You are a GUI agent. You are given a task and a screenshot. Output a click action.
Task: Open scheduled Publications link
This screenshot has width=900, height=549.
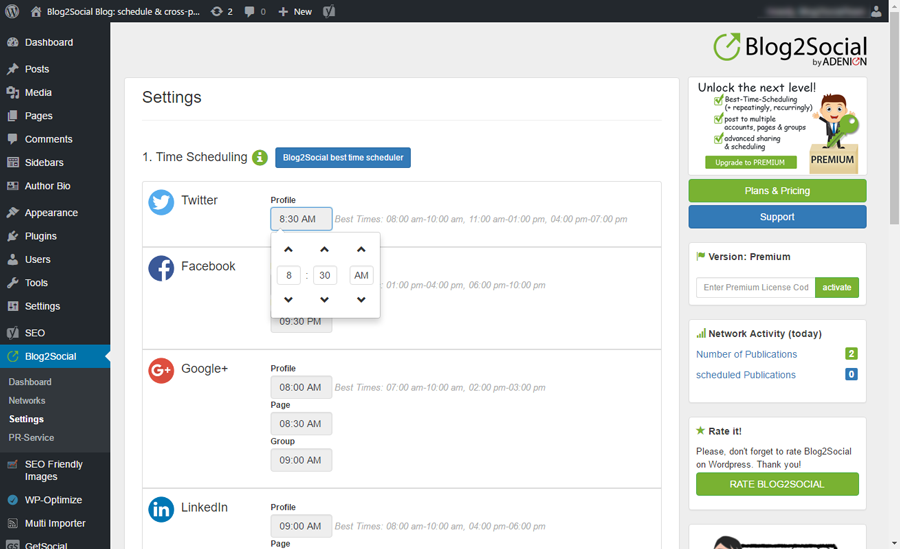pyautogui.click(x=746, y=375)
